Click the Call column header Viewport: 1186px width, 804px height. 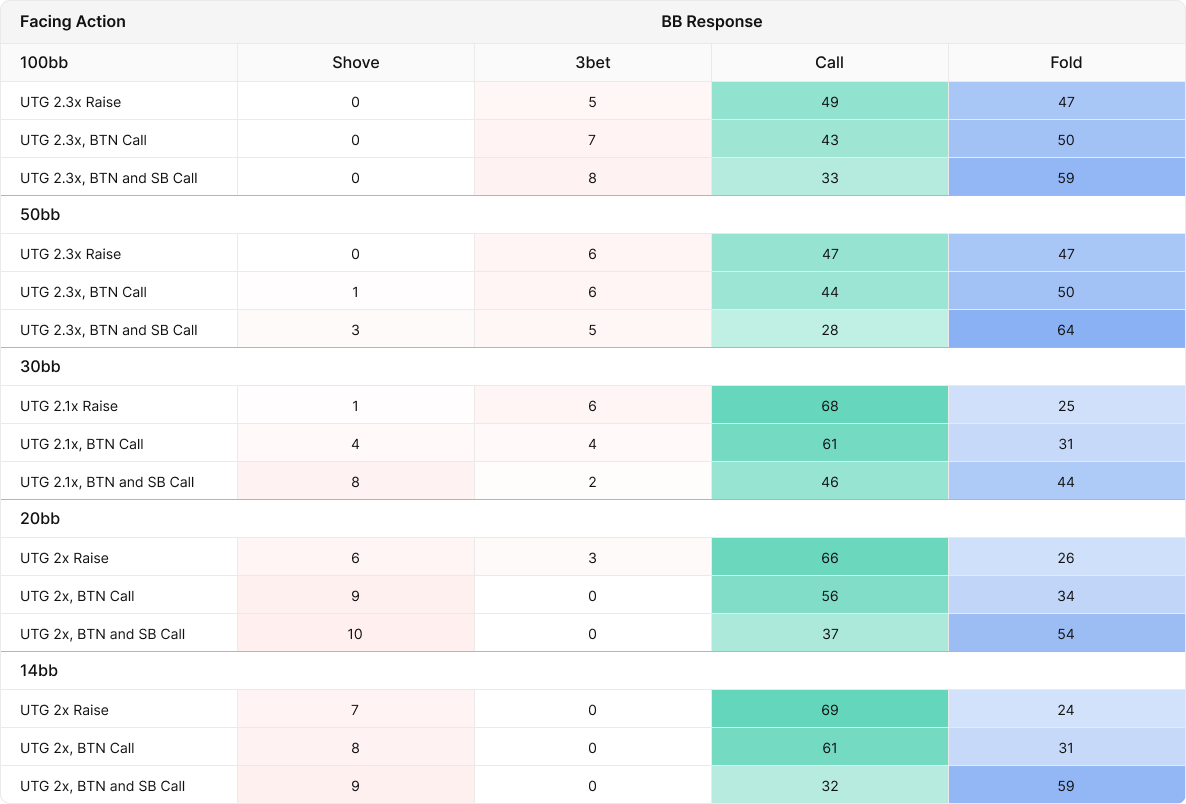click(x=829, y=62)
